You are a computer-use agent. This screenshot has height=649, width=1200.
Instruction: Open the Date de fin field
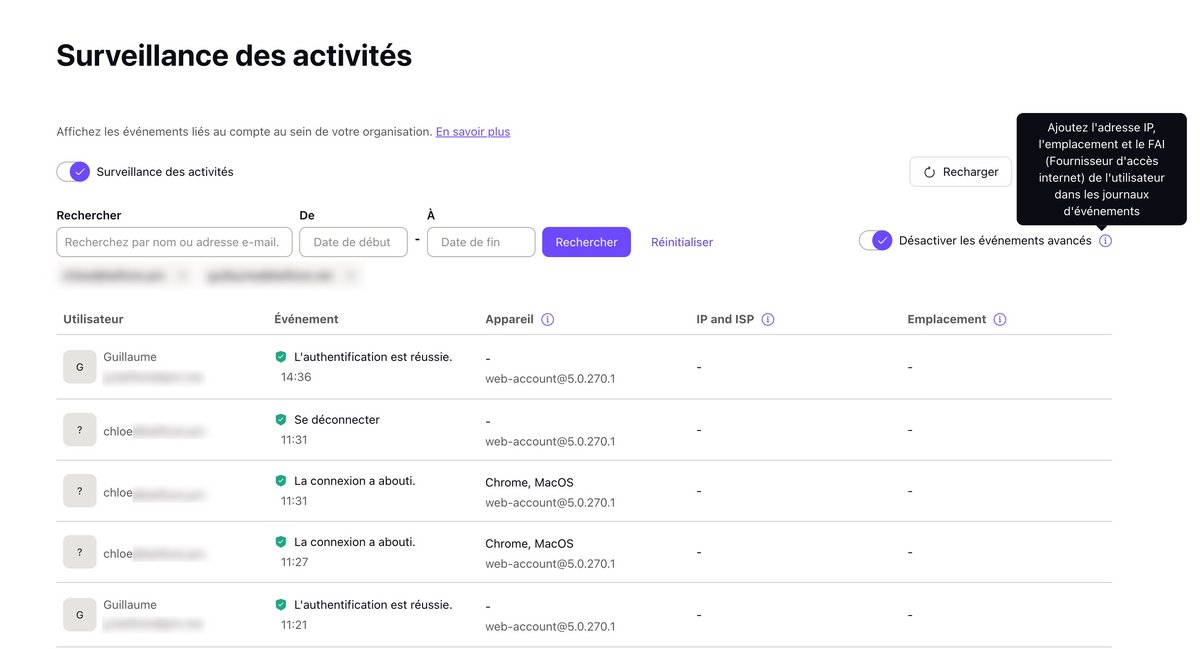(481, 242)
